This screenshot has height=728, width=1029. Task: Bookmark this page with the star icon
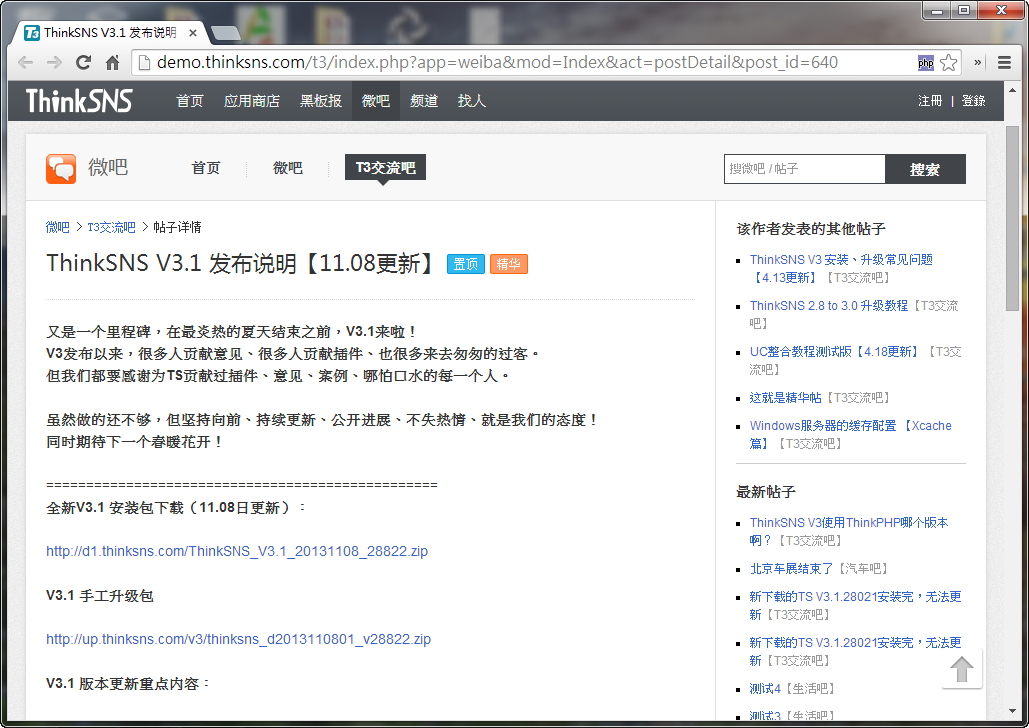(948, 63)
